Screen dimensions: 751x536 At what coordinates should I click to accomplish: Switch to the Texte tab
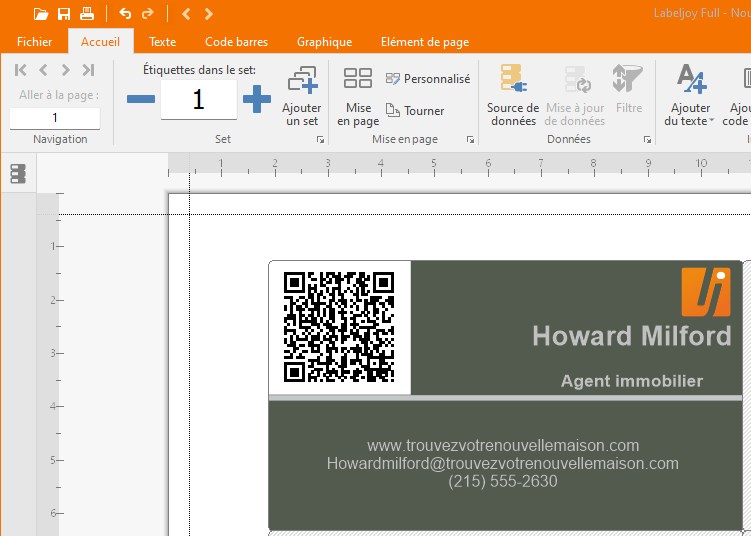[162, 42]
